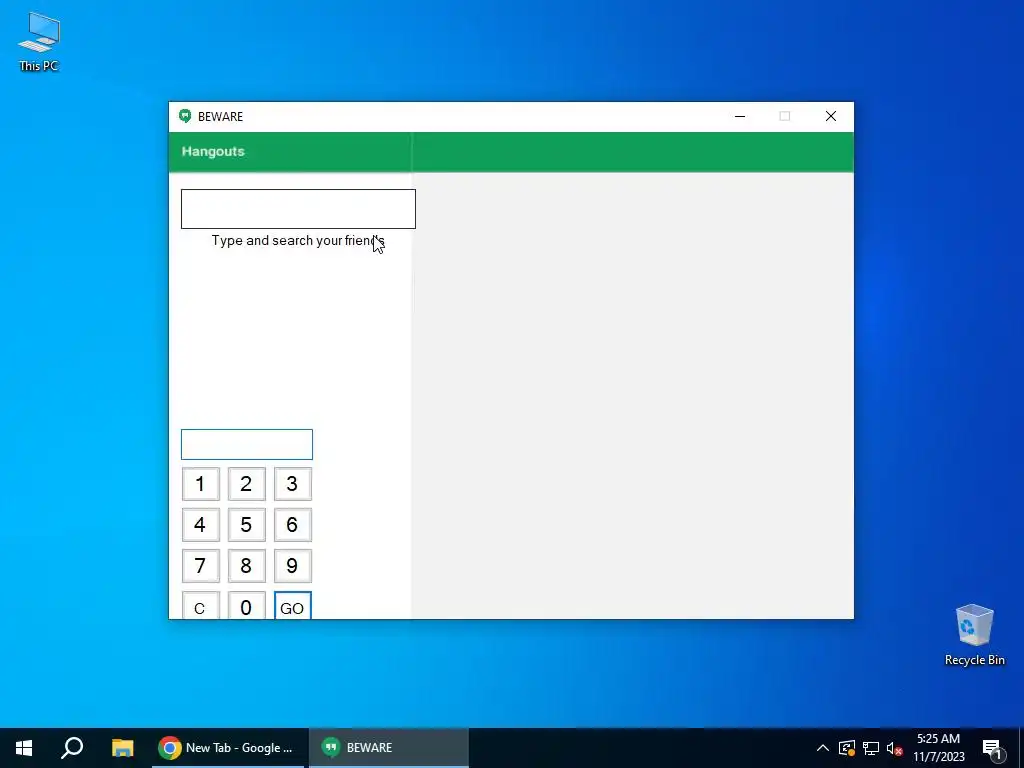Open the clock and date flyout

(x=938, y=748)
